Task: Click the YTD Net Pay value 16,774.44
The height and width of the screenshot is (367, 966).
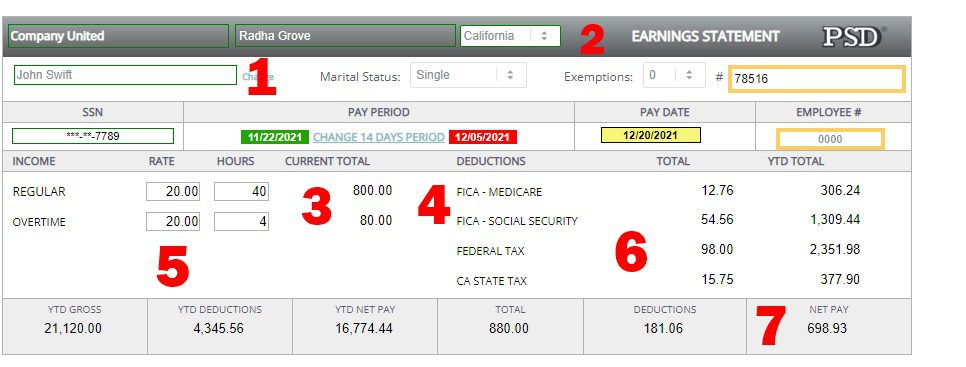Action: pos(364,329)
